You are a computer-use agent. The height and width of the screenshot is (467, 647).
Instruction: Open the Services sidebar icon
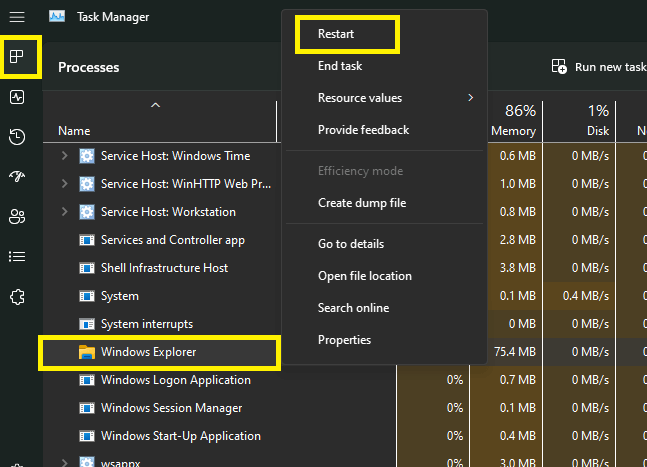(17, 297)
